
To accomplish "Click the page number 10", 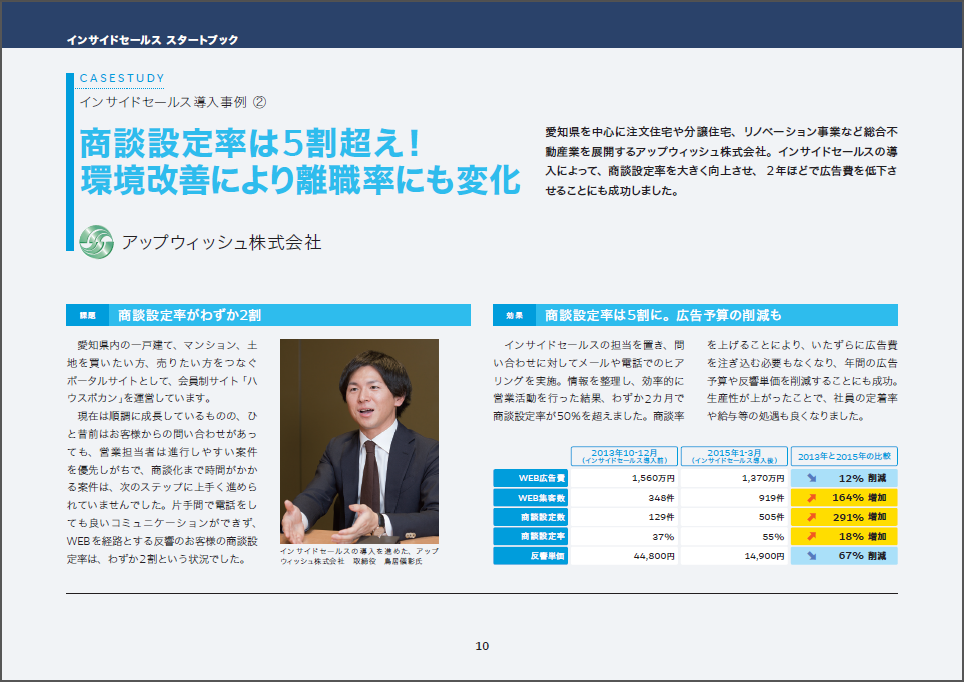I will coord(482,646).
